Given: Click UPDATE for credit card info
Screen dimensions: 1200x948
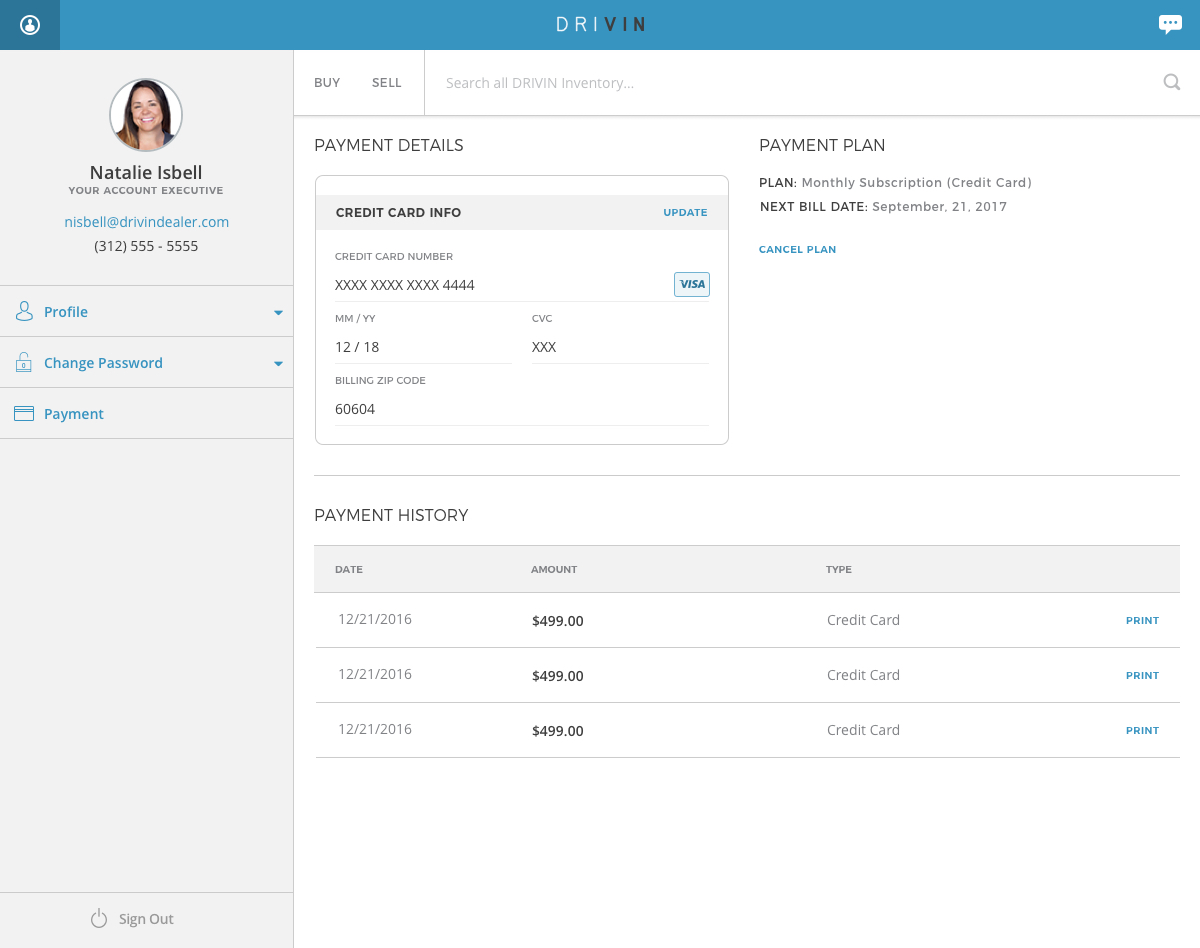Looking at the screenshot, I should click(685, 212).
